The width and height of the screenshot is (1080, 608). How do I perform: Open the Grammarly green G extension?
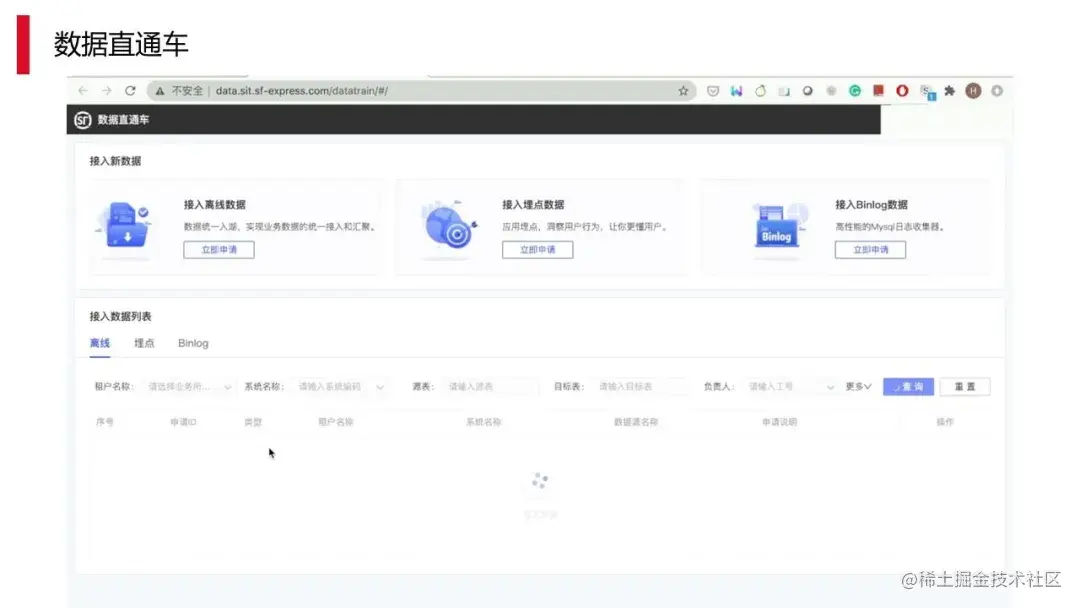click(x=855, y=91)
